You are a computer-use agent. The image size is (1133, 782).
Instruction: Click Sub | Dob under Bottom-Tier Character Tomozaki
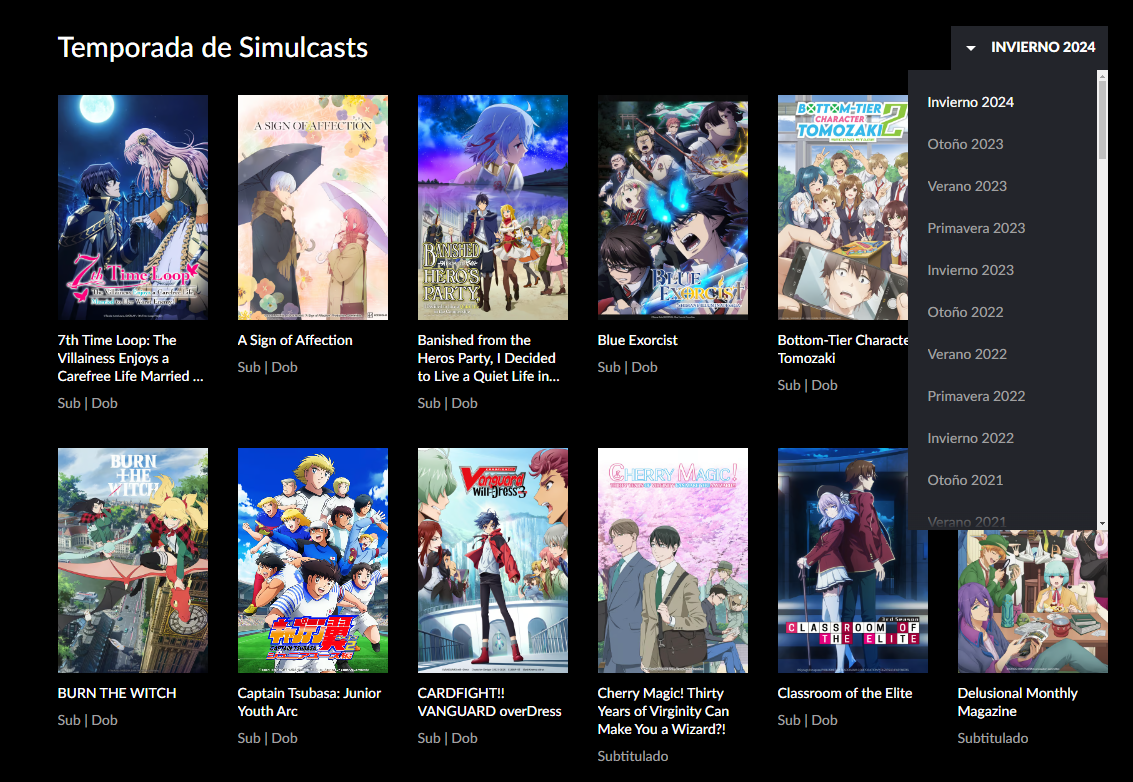(807, 385)
